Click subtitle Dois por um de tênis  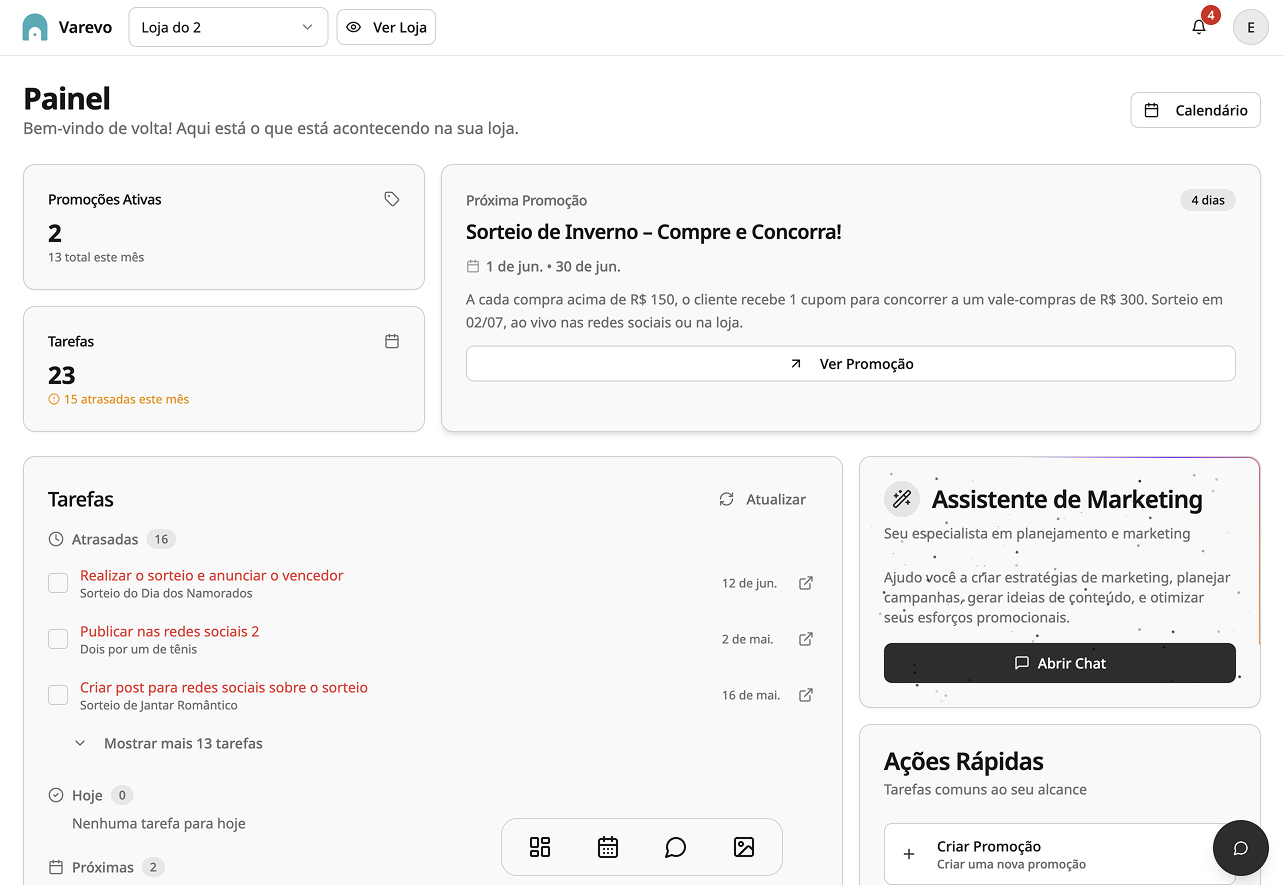click(138, 649)
